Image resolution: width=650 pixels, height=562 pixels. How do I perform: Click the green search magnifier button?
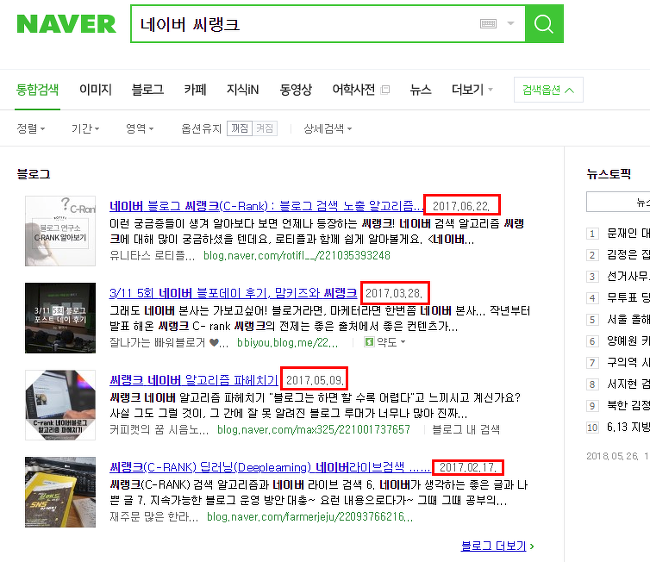(x=544, y=24)
